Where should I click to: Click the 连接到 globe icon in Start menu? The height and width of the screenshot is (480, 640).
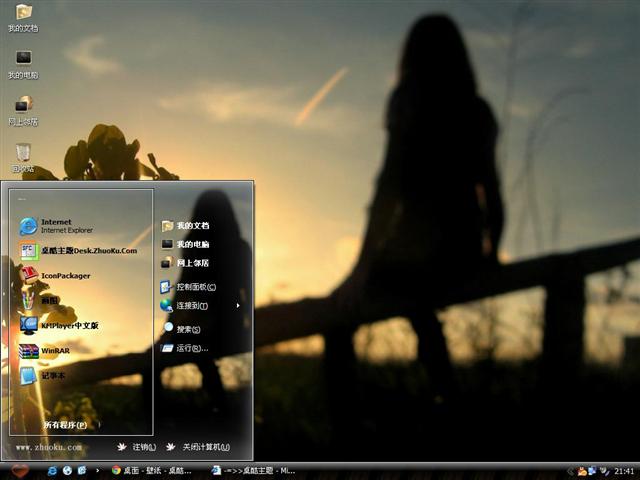[166, 305]
